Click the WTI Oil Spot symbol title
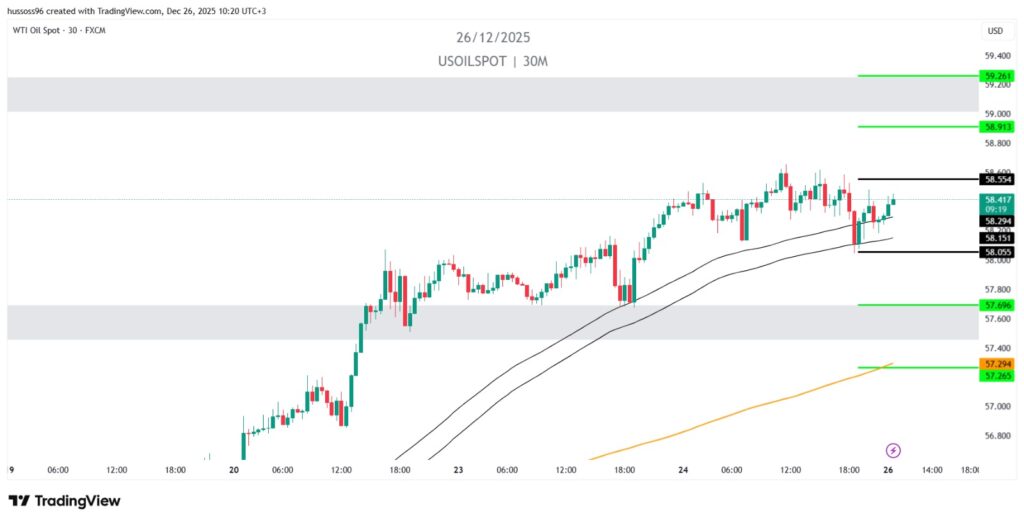Image resolution: width=1024 pixels, height=522 pixels. pos(56,30)
